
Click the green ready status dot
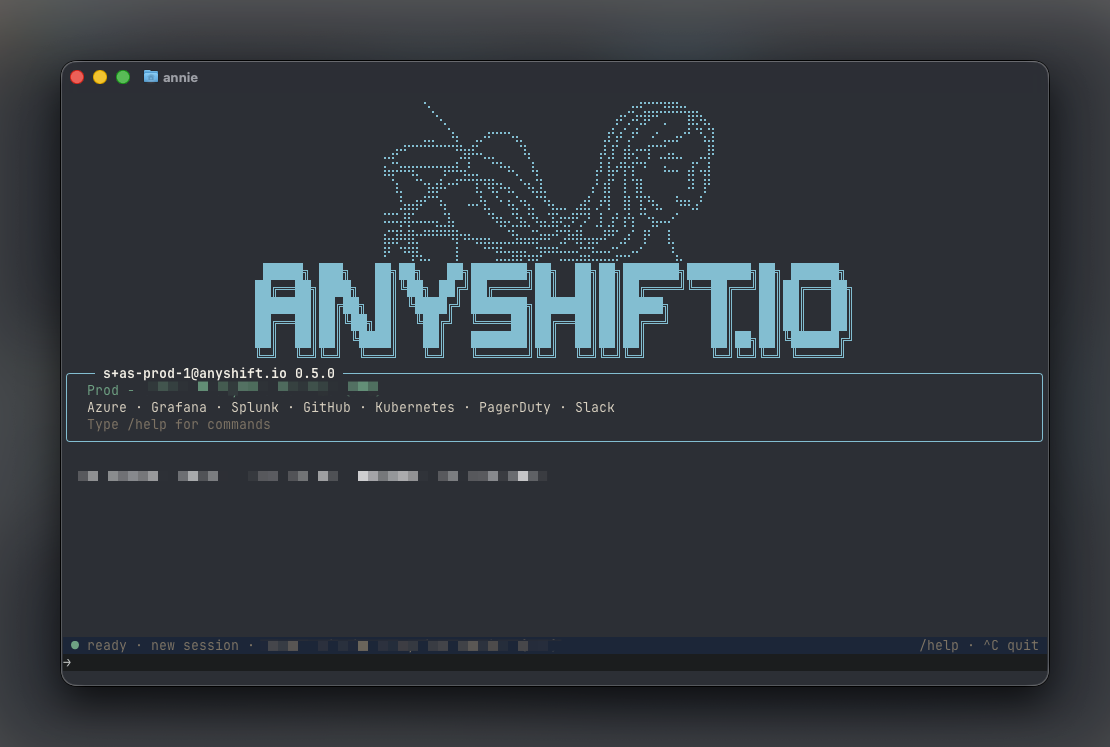point(75,645)
